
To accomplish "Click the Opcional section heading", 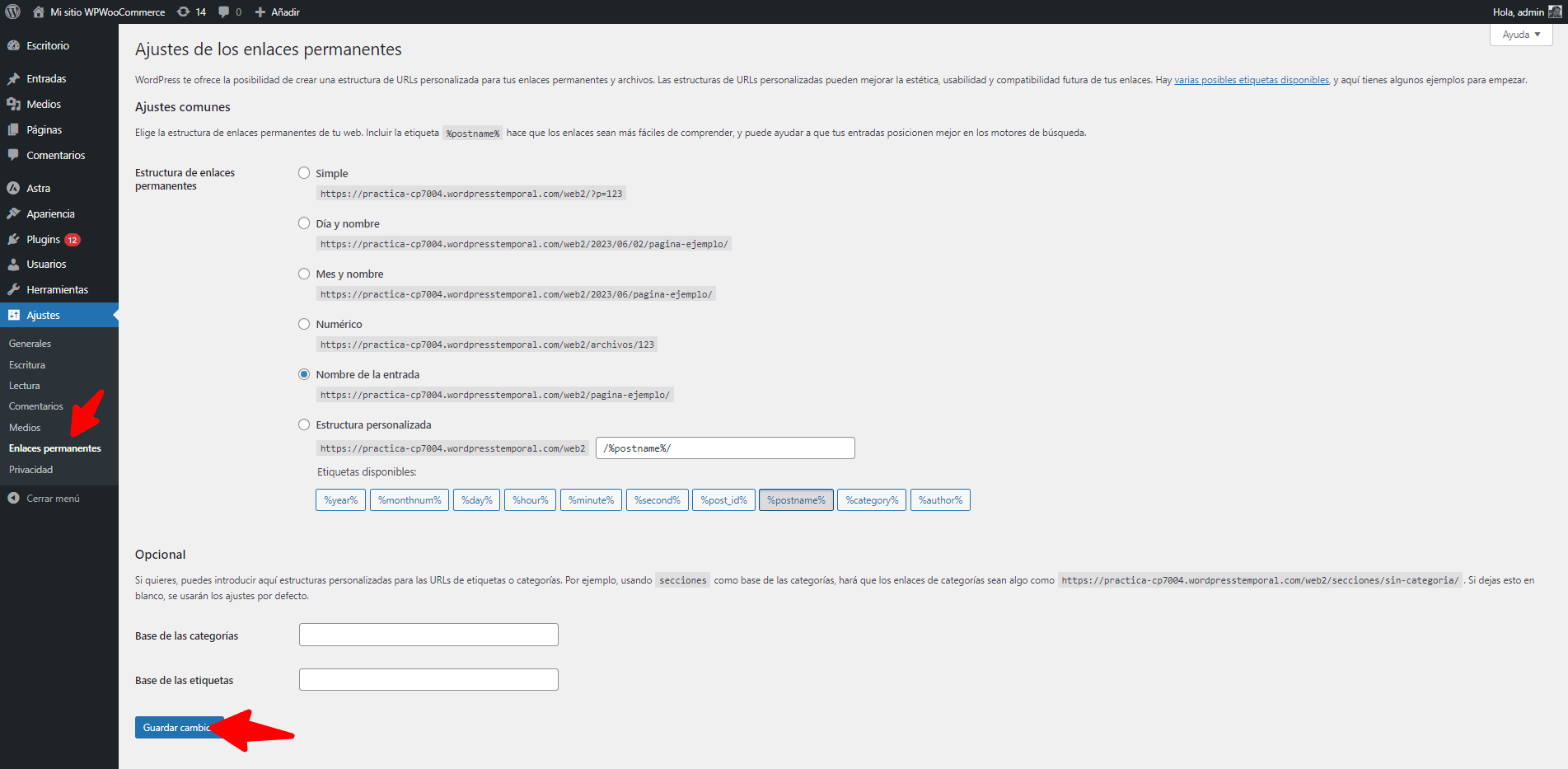I will coord(161,555).
